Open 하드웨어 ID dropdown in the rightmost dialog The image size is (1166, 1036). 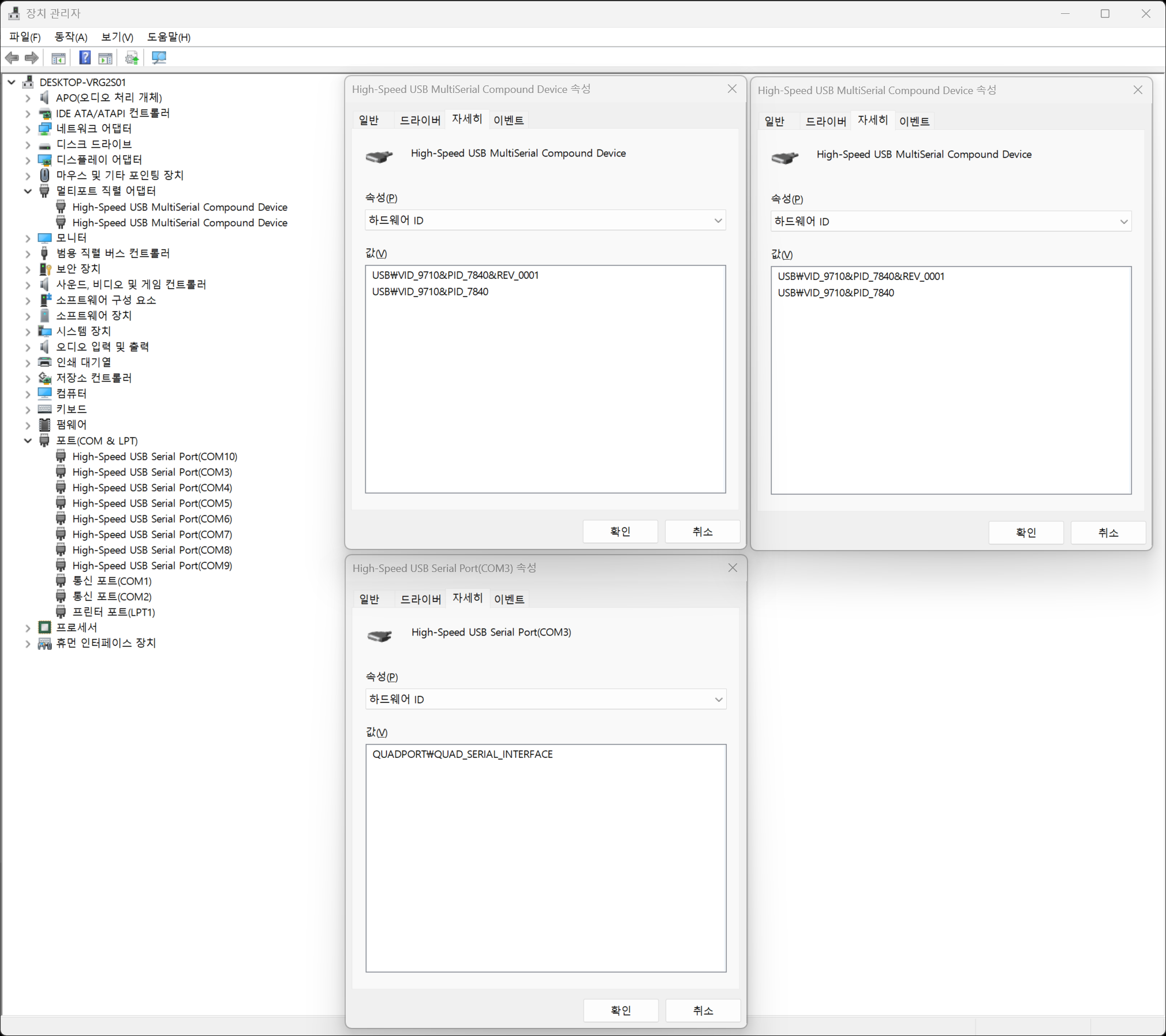point(951,222)
